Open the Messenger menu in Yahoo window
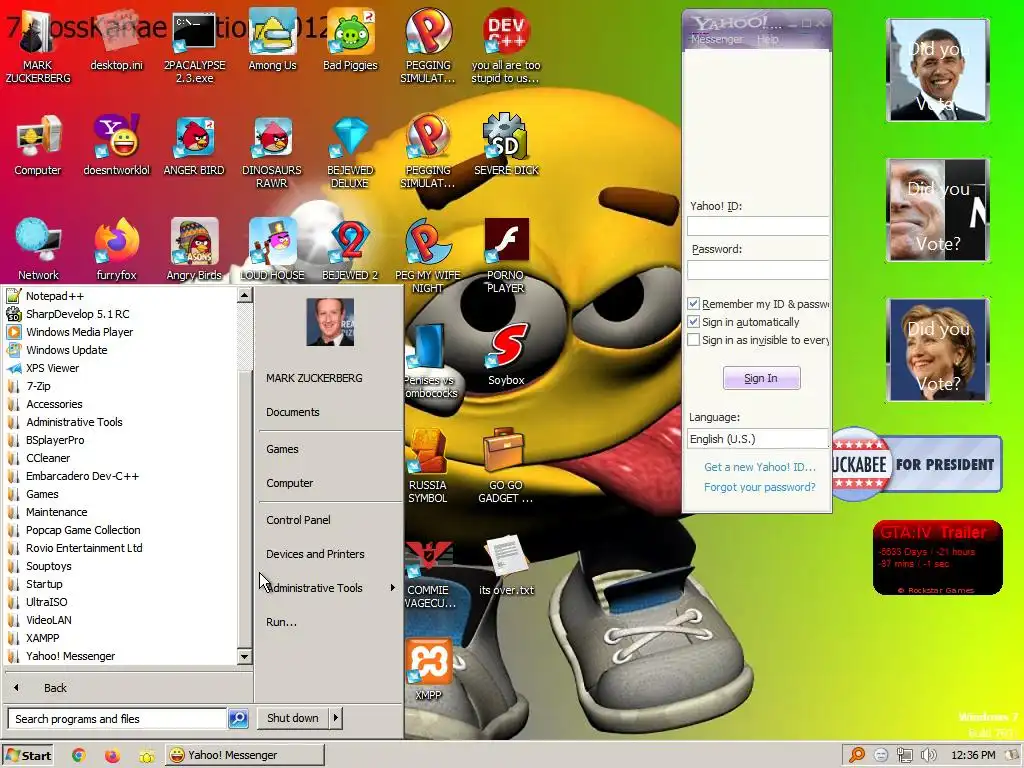The image size is (1024, 768). 716,39
